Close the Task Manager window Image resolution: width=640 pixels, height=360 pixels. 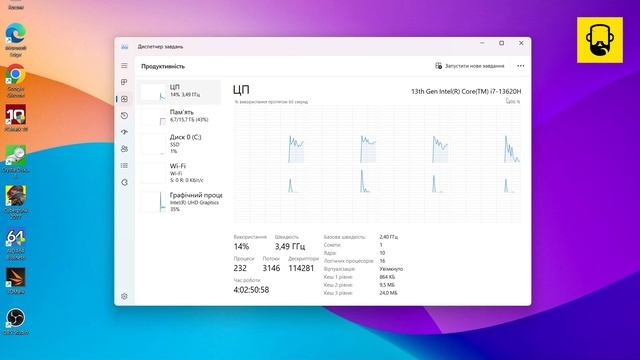click(521, 43)
